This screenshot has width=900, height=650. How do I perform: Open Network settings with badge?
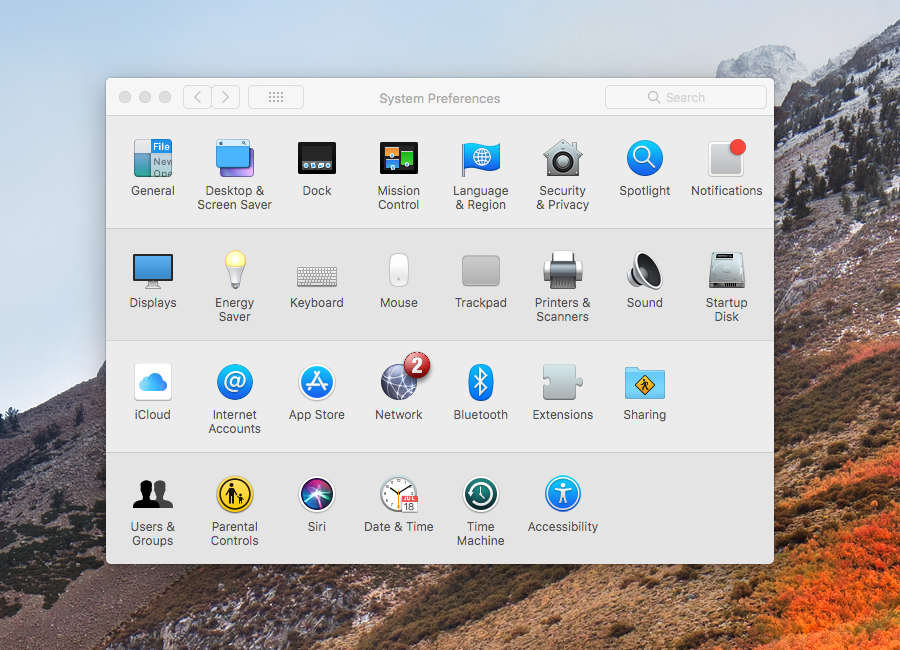[399, 382]
